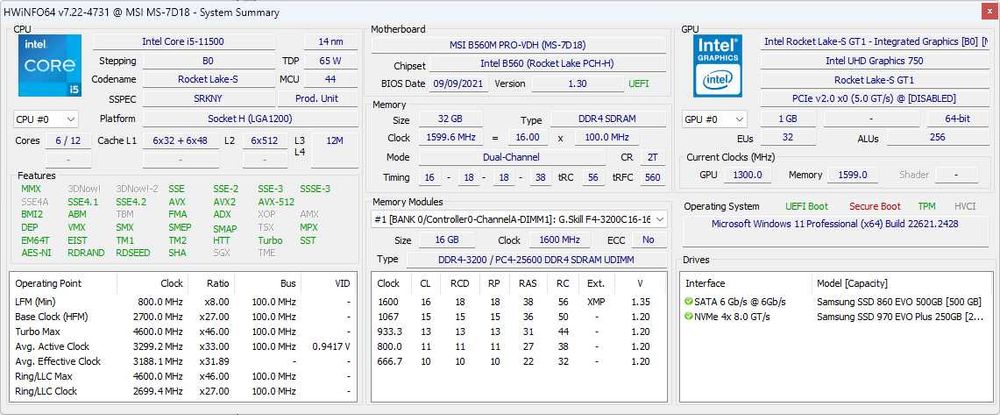The image size is (1000, 415).
Task: Click the Intel Core i5-11500 name field
Action: coord(184,41)
